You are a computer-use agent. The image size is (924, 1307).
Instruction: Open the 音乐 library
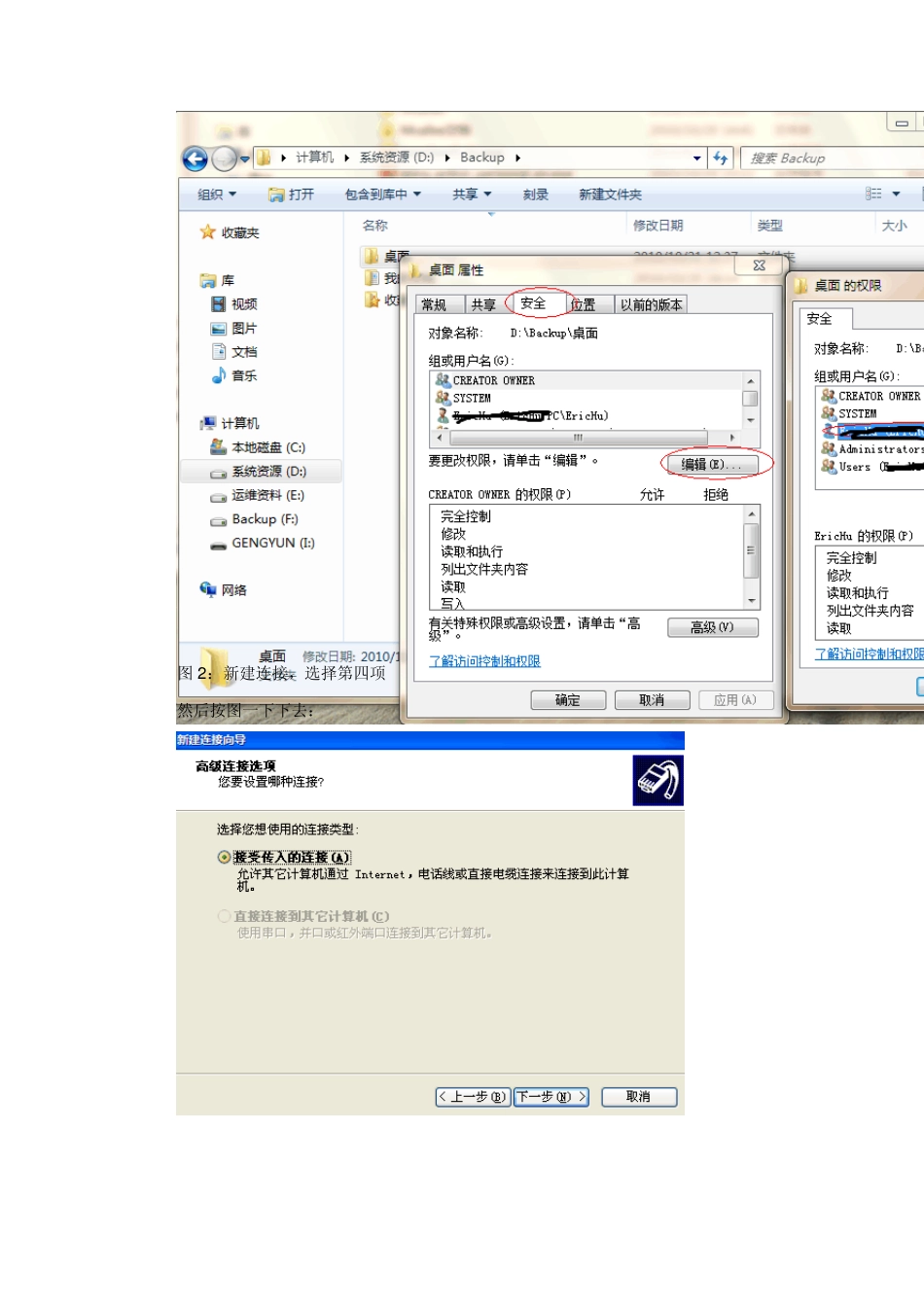pos(233,375)
